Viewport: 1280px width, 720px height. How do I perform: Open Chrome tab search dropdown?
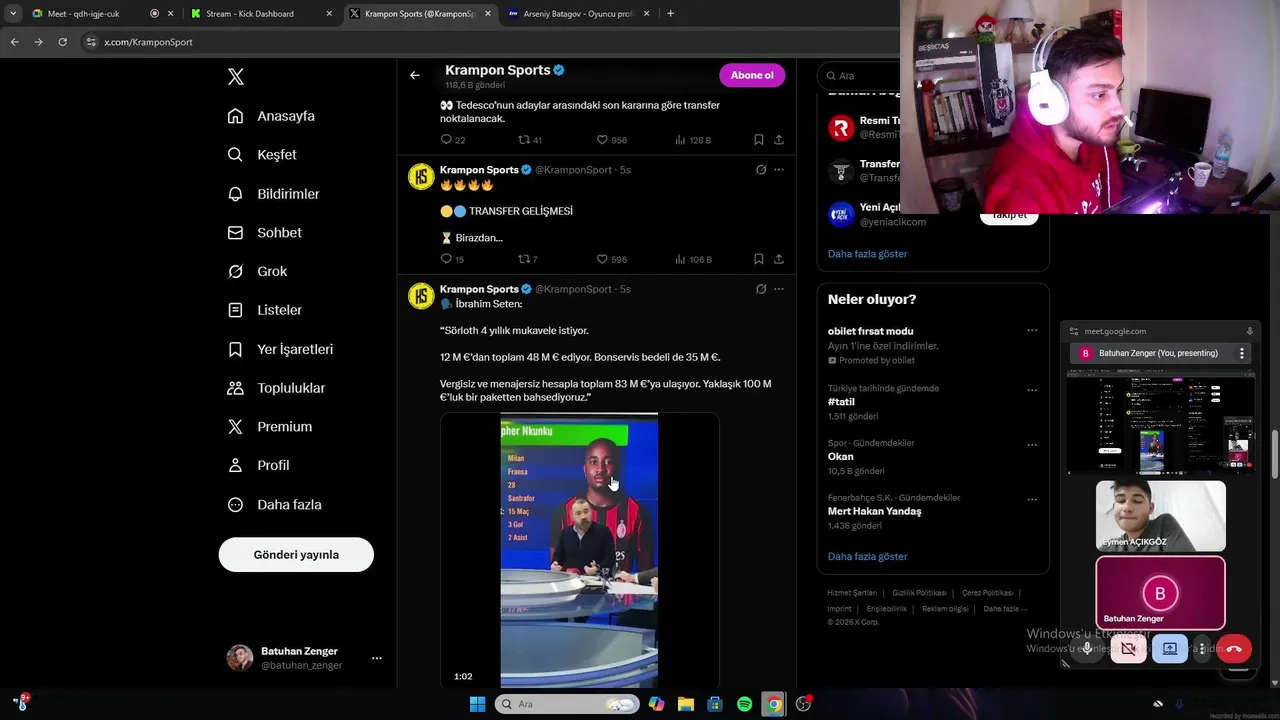click(12, 14)
